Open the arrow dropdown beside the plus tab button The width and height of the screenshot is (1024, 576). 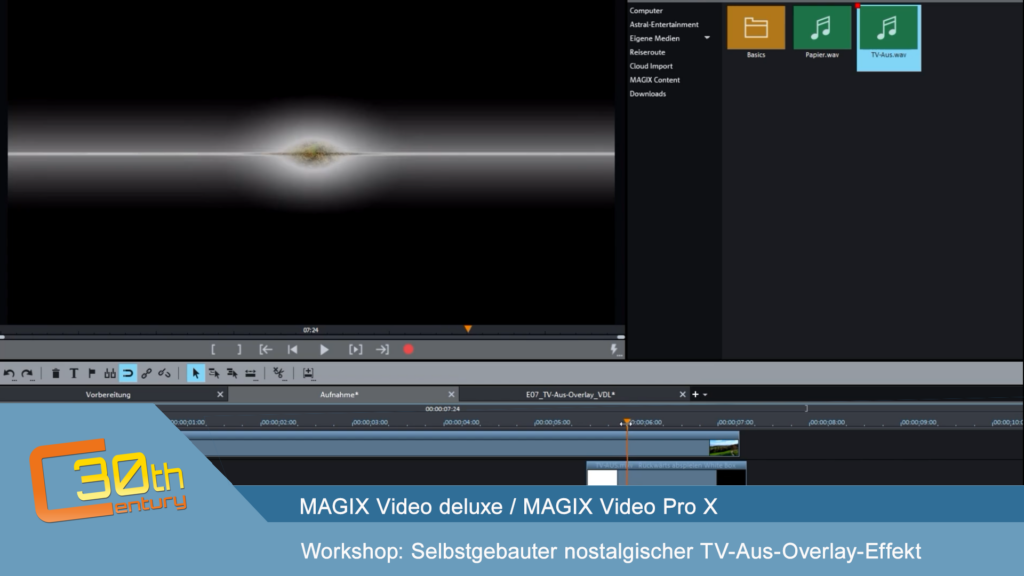click(705, 395)
